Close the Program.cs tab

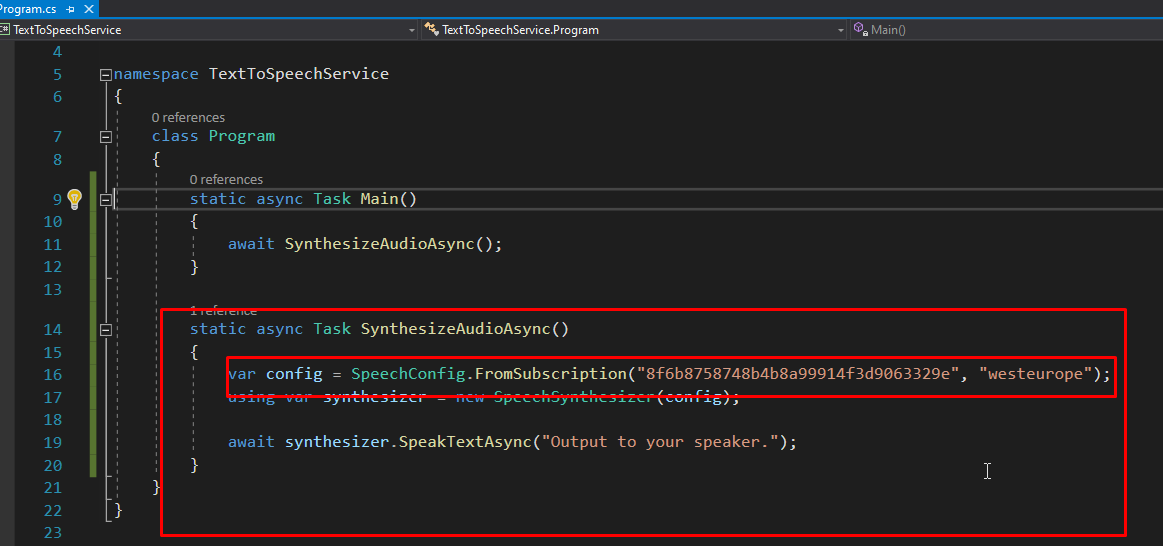pos(88,8)
